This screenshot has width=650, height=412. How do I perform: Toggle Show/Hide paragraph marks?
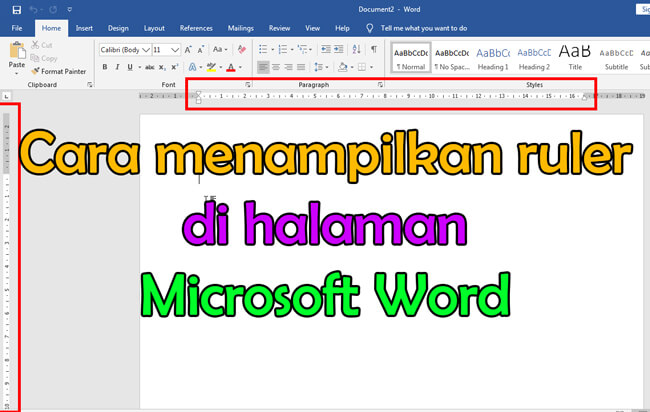(374, 49)
